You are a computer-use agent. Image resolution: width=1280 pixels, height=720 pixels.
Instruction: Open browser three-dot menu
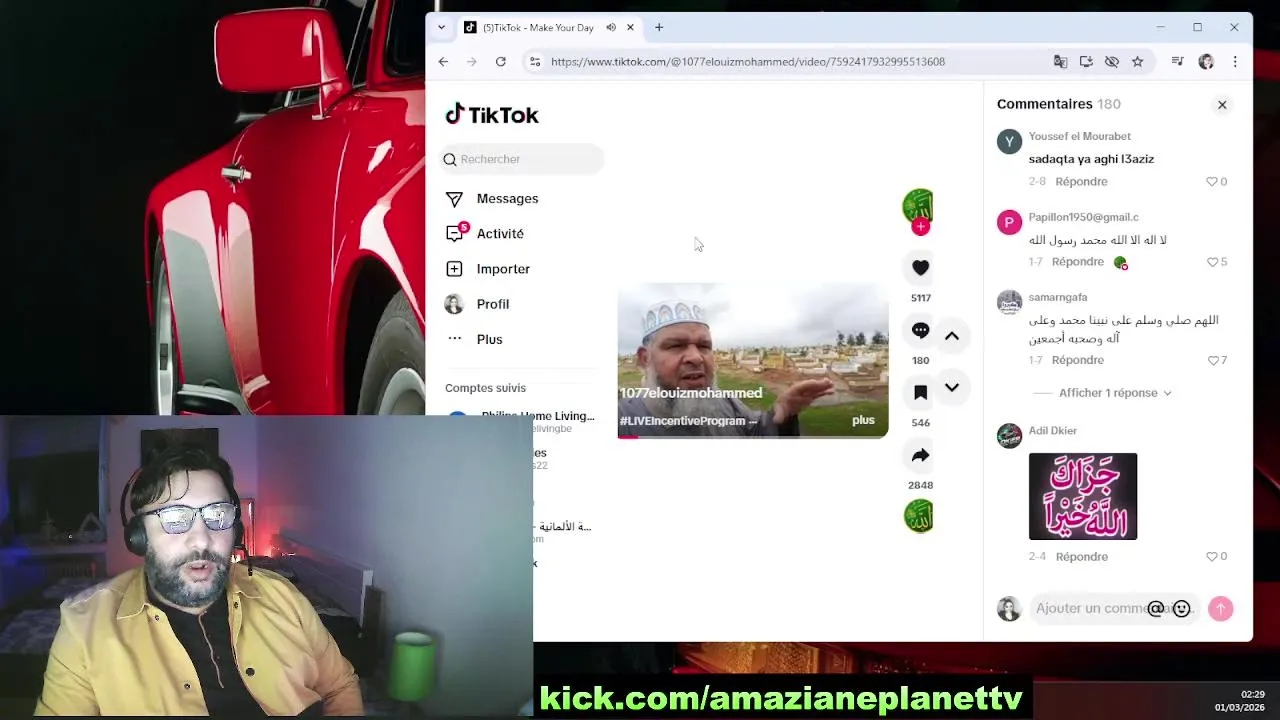click(1235, 62)
